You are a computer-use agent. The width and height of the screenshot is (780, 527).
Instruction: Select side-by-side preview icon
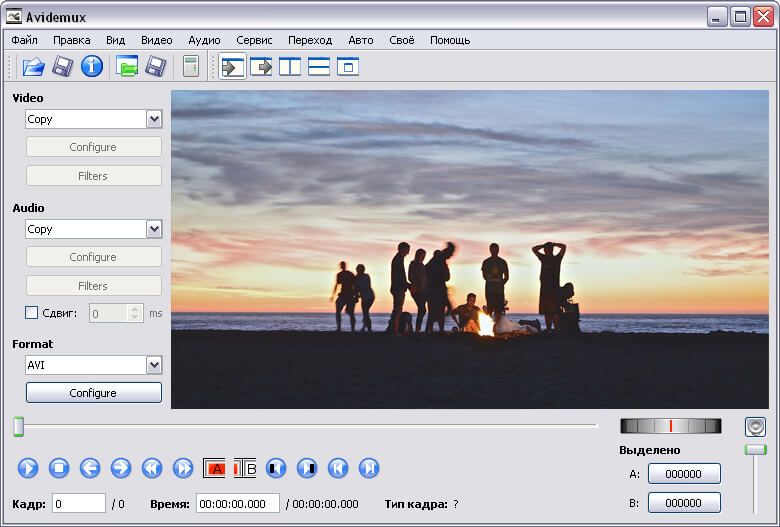coord(290,66)
